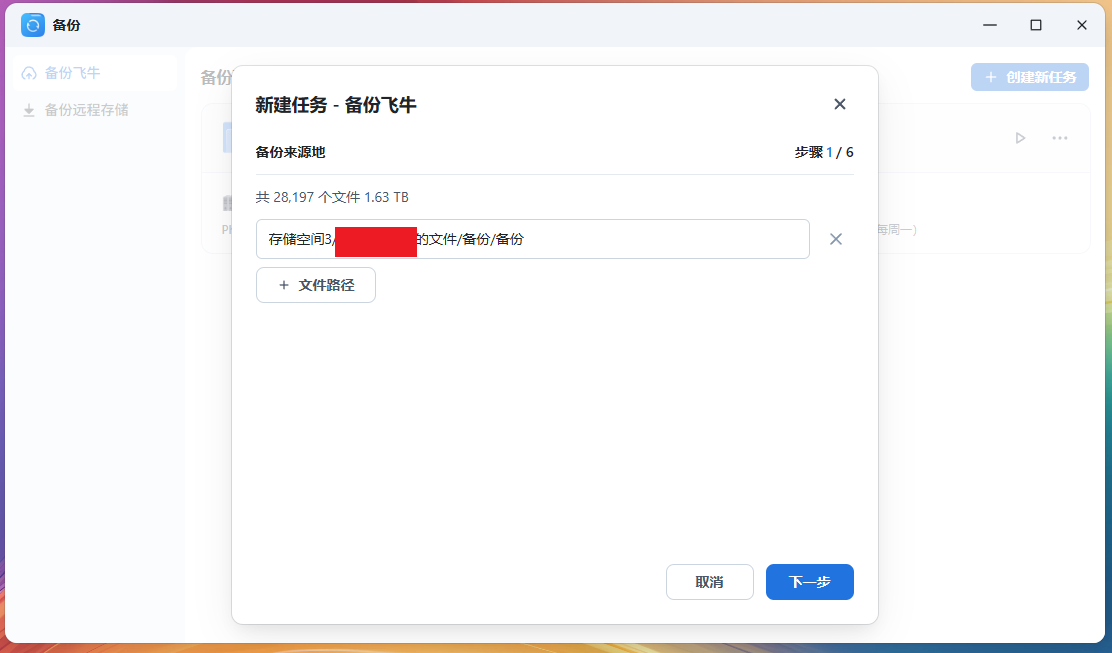Click the 备份来源地 section heading
This screenshot has width=1112, height=653.
[x=291, y=152]
